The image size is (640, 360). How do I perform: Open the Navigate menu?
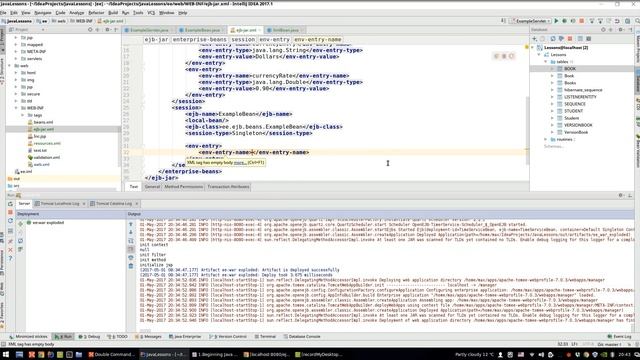(43, 13)
